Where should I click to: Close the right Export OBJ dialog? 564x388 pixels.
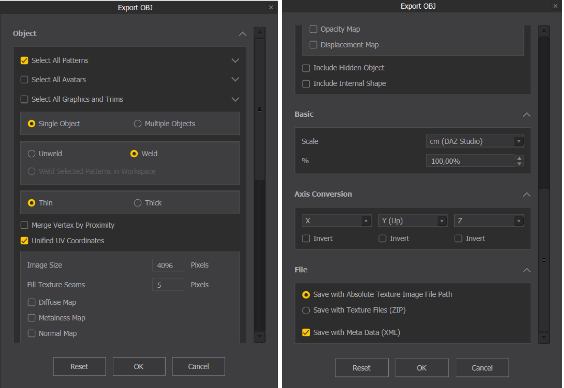pos(555,6)
